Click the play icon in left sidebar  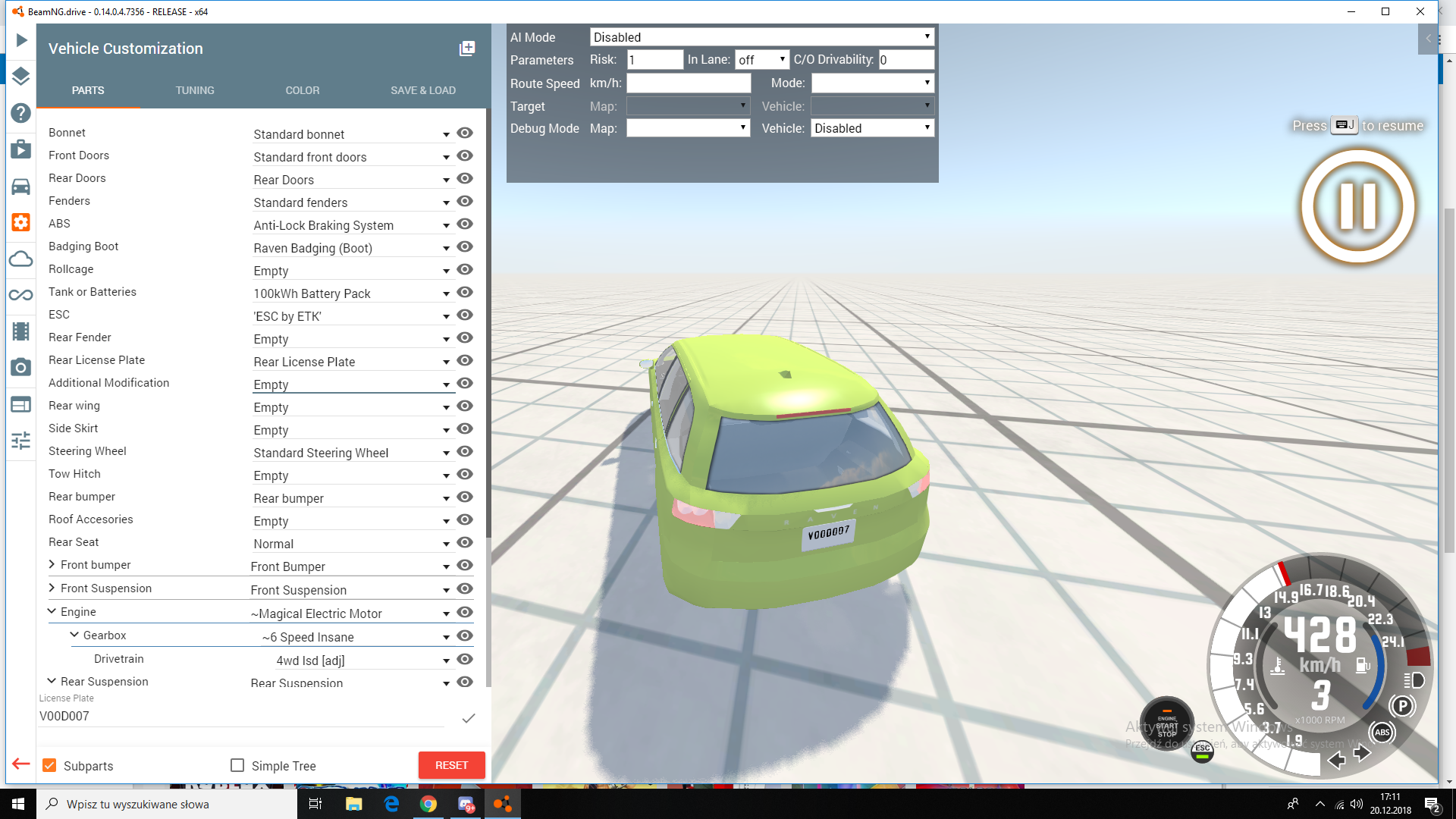(21, 40)
